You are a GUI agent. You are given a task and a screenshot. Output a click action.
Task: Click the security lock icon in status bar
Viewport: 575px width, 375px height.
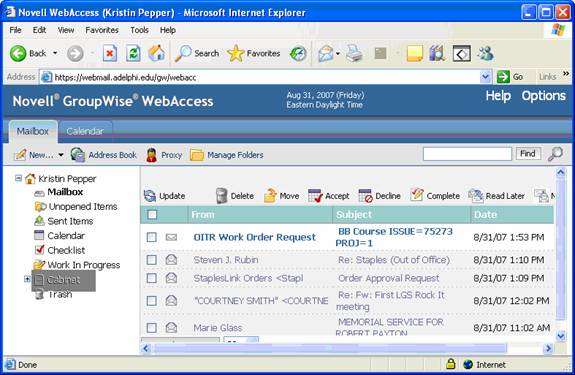click(451, 364)
